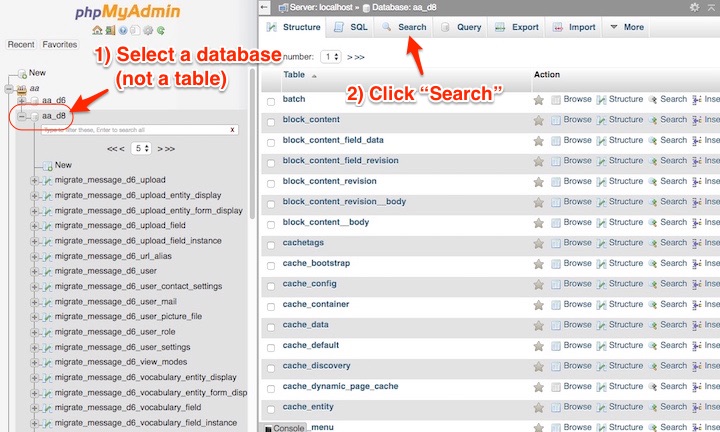Favorite the block_content table star
720x432 pixels.
tap(539, 120)
